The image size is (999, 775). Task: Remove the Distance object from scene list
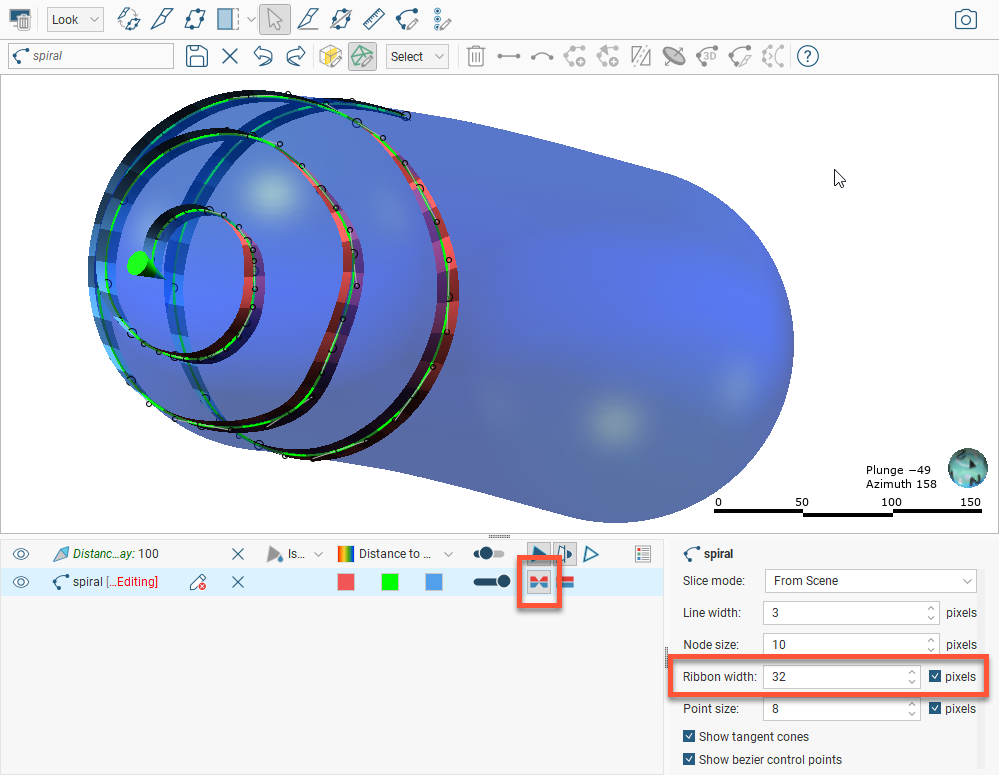click(x=238, y=554)
